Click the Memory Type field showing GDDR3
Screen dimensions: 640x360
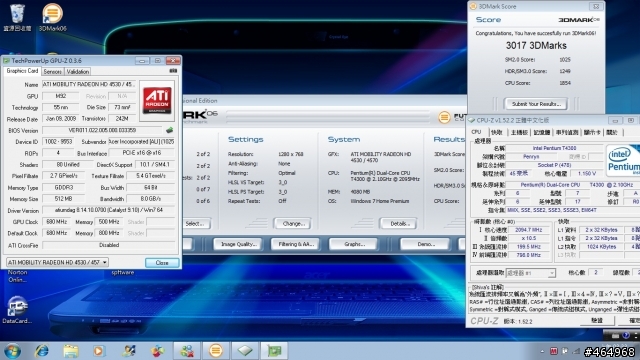coord(63,188)
